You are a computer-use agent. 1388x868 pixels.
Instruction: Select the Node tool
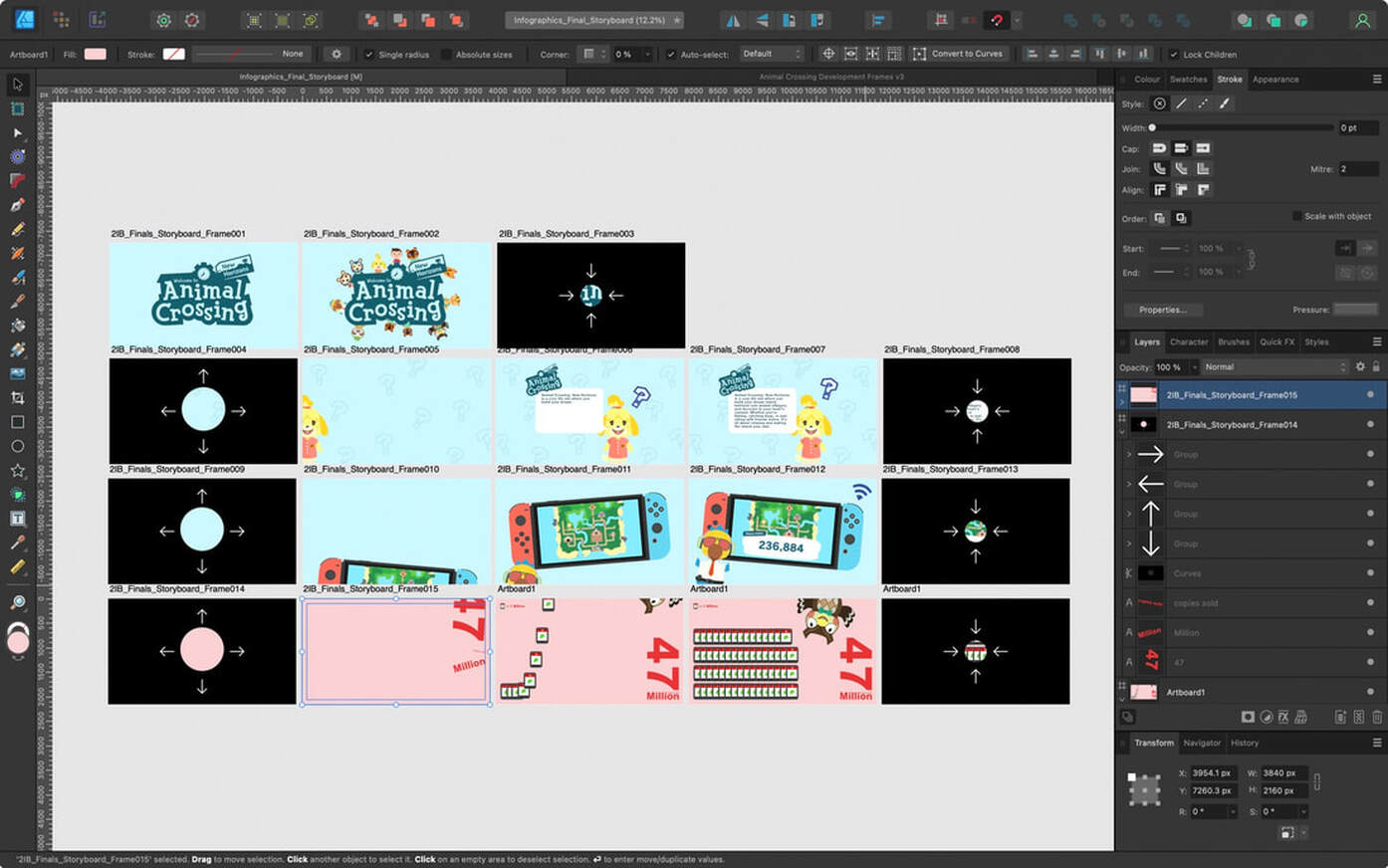point(18,132)
